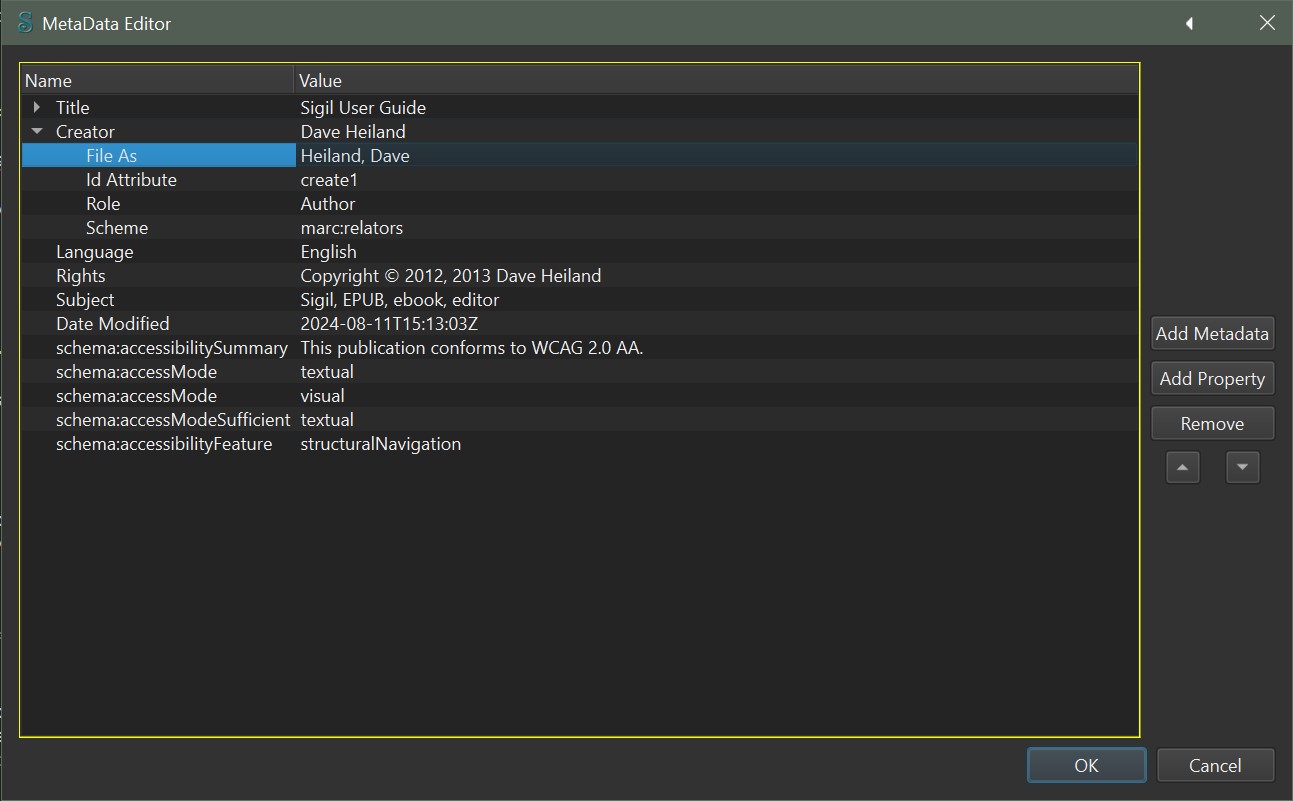Click the Rights copyright value text
1293x801 pixels.
(x=451, y=275)
